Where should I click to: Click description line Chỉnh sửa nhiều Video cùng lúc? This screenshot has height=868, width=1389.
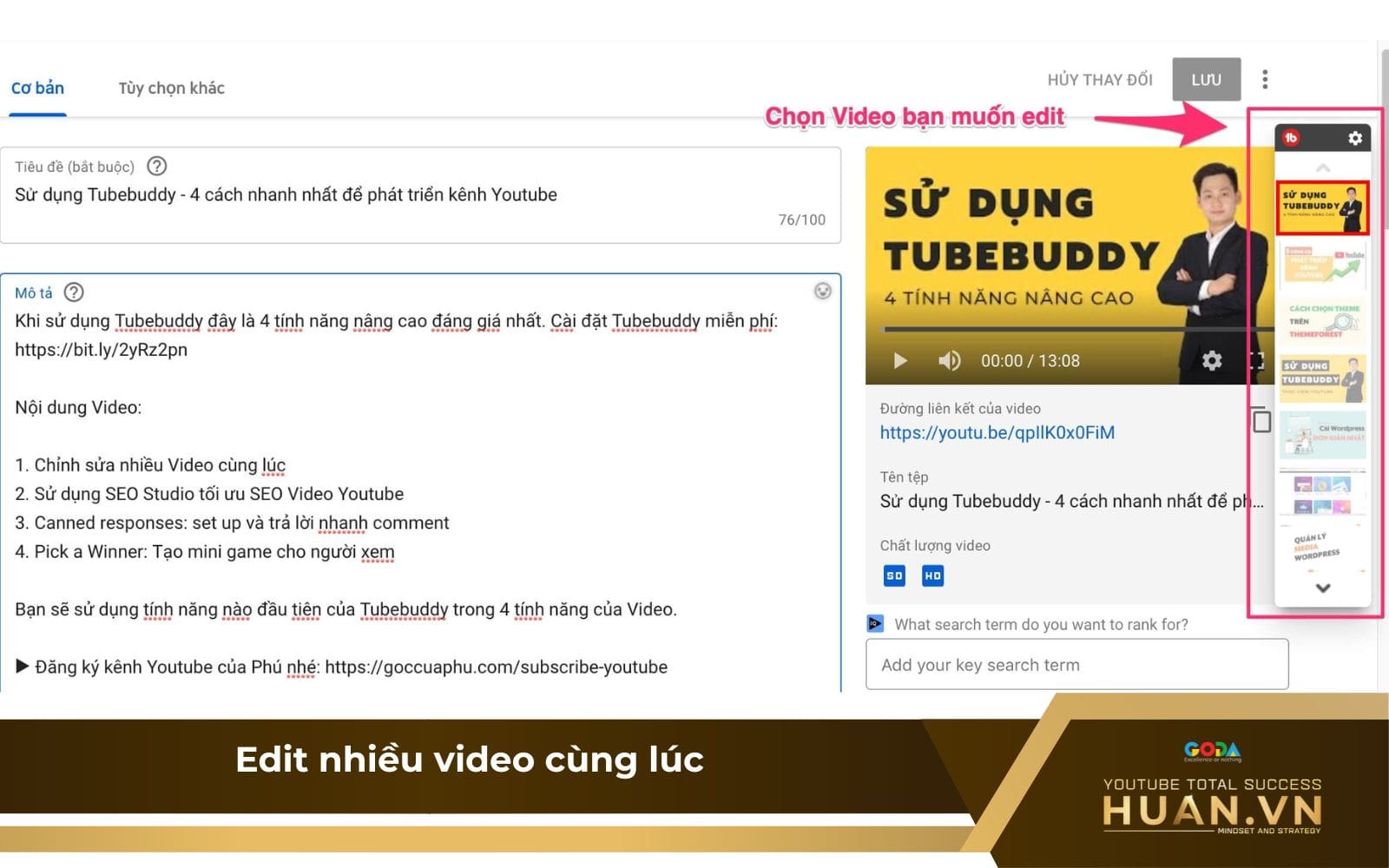click(x=150, y=465)
